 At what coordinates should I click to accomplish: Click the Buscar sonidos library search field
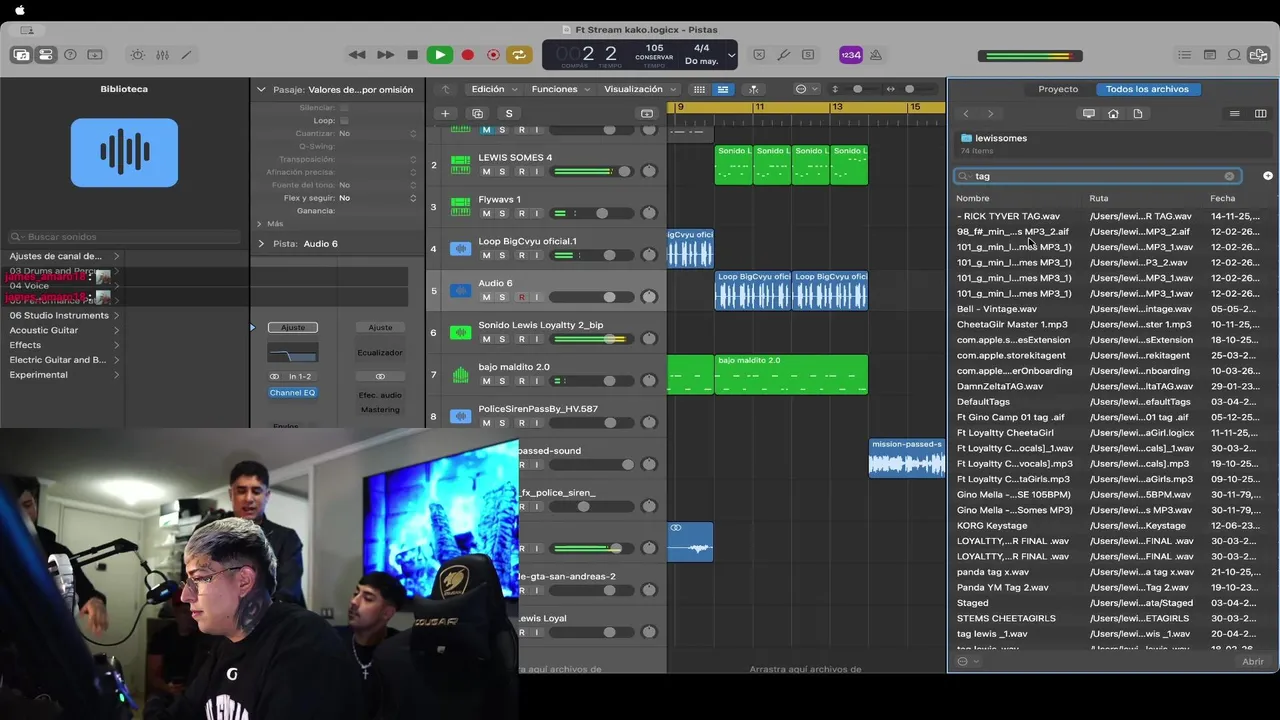[x=124, y=237]
